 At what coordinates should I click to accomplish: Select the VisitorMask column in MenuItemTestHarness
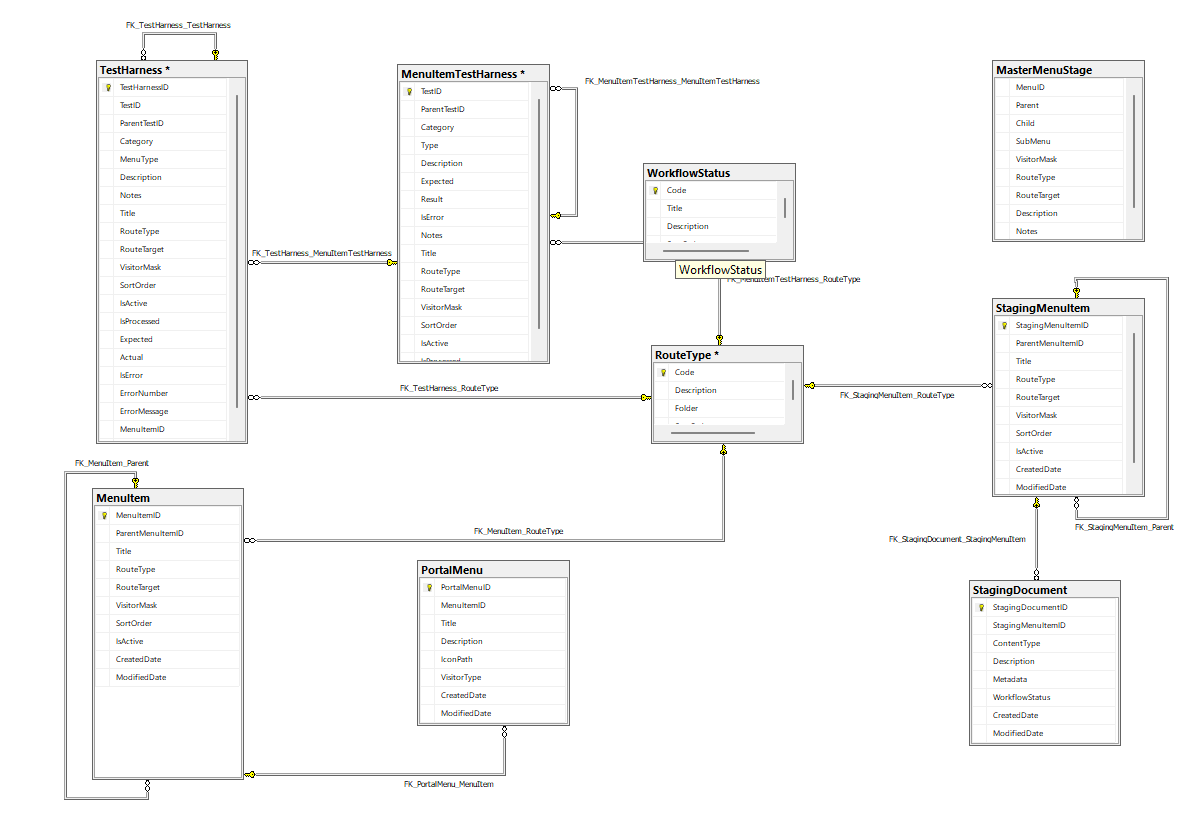[x=465, y=307]
